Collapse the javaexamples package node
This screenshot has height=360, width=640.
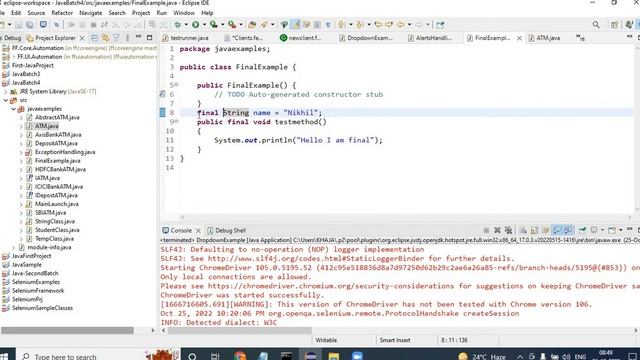coord(13,109)
